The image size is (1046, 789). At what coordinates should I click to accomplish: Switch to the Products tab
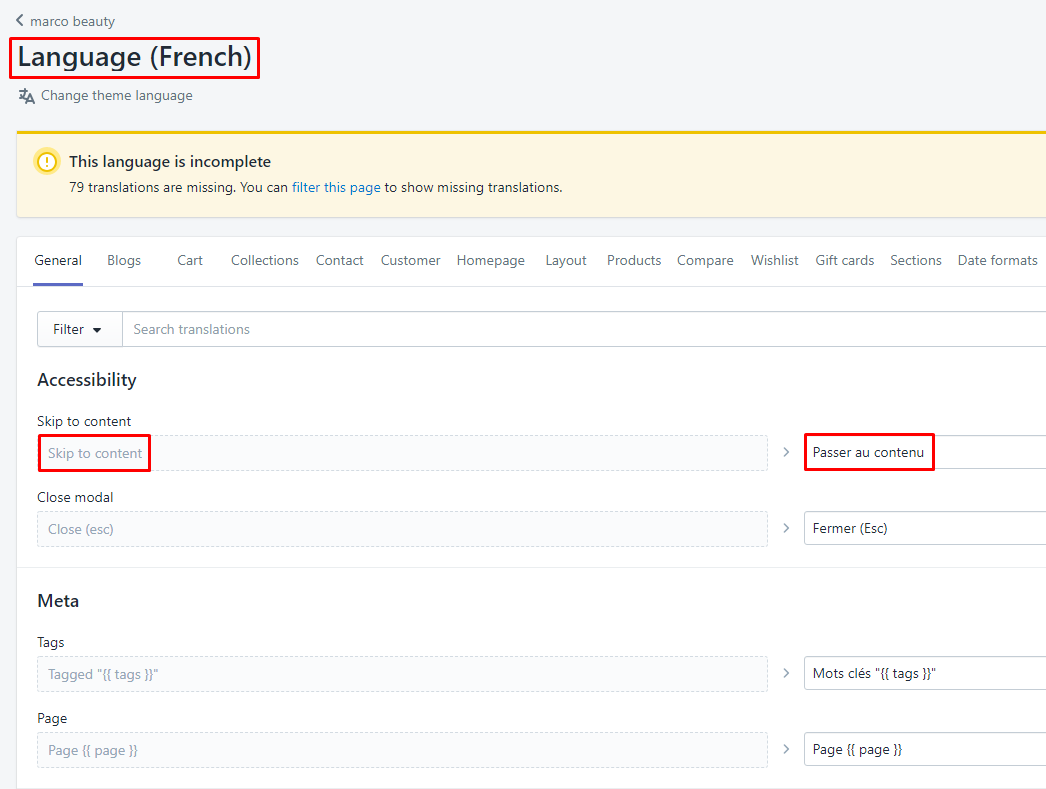[x=633, y=260]
